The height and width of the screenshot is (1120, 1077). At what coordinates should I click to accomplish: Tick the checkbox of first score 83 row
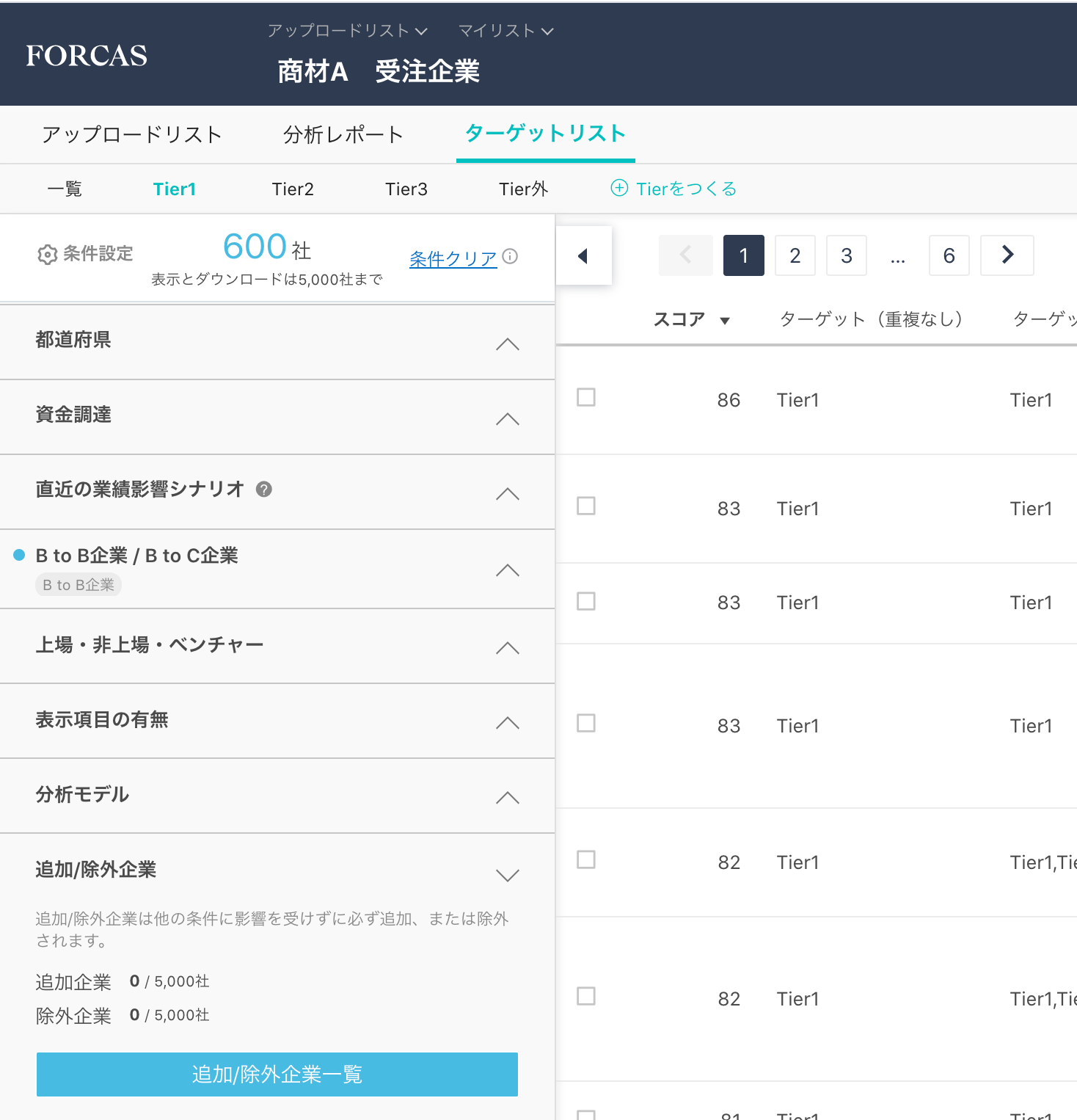pos(586,506)
